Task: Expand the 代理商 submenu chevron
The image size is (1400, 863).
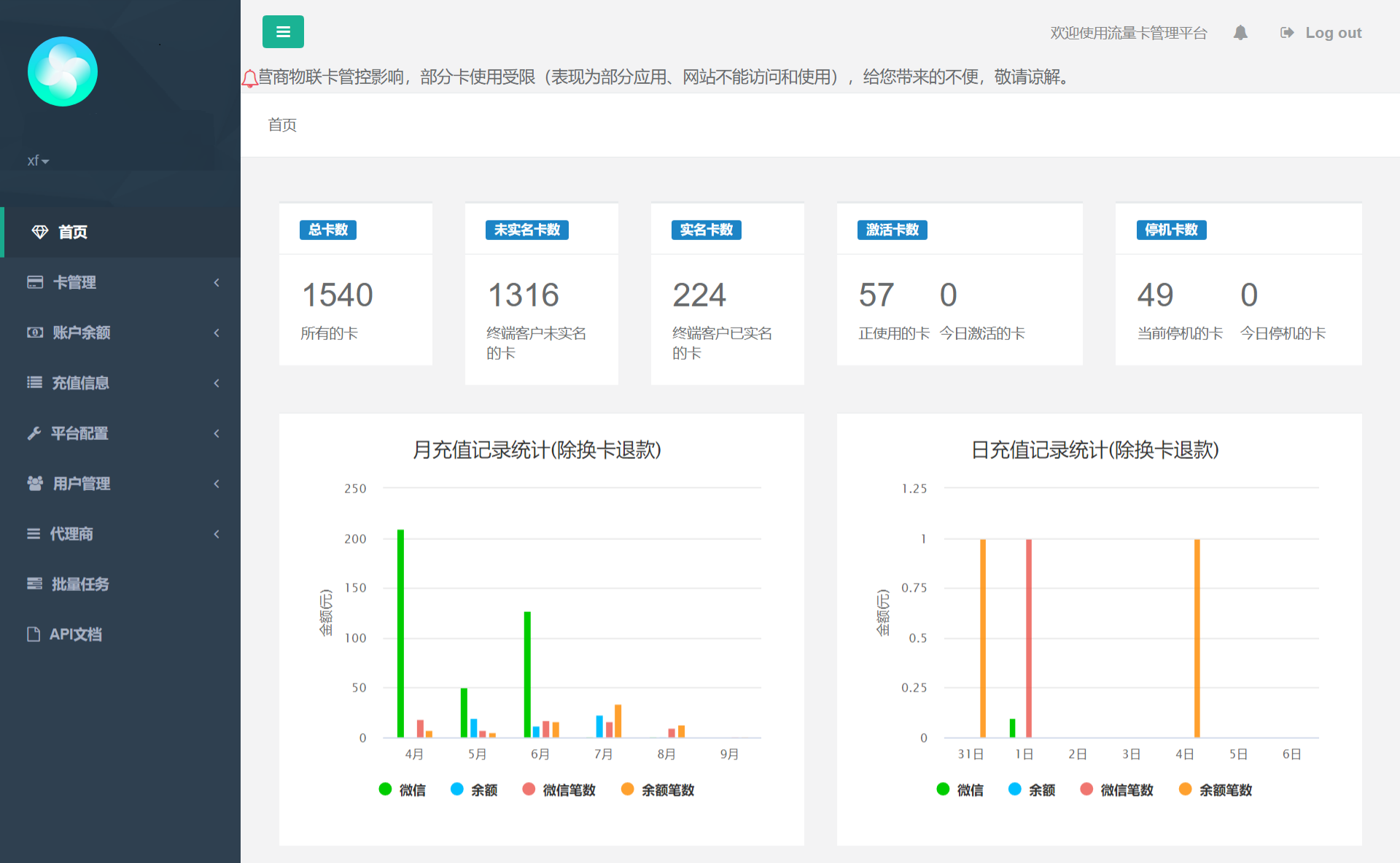Action: (x=217, y=533)
